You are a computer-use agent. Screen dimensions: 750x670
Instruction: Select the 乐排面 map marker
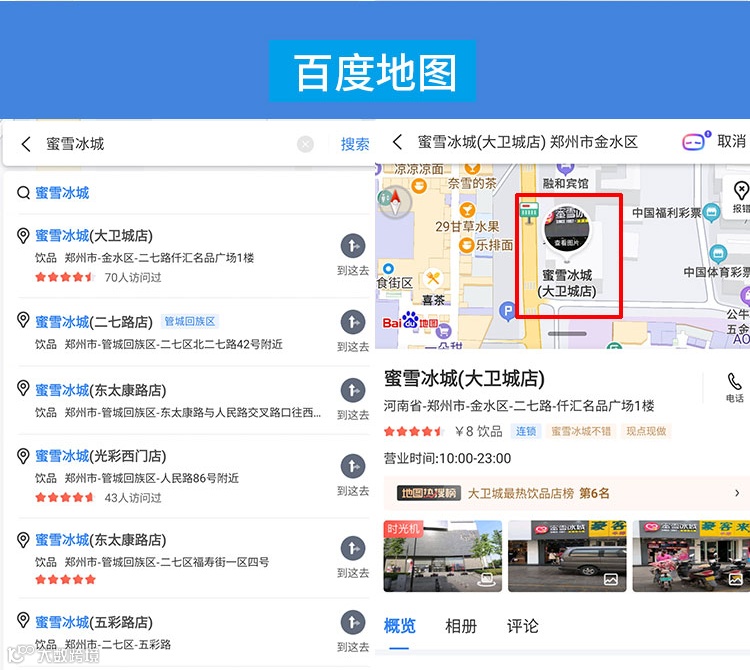point(486,245)
